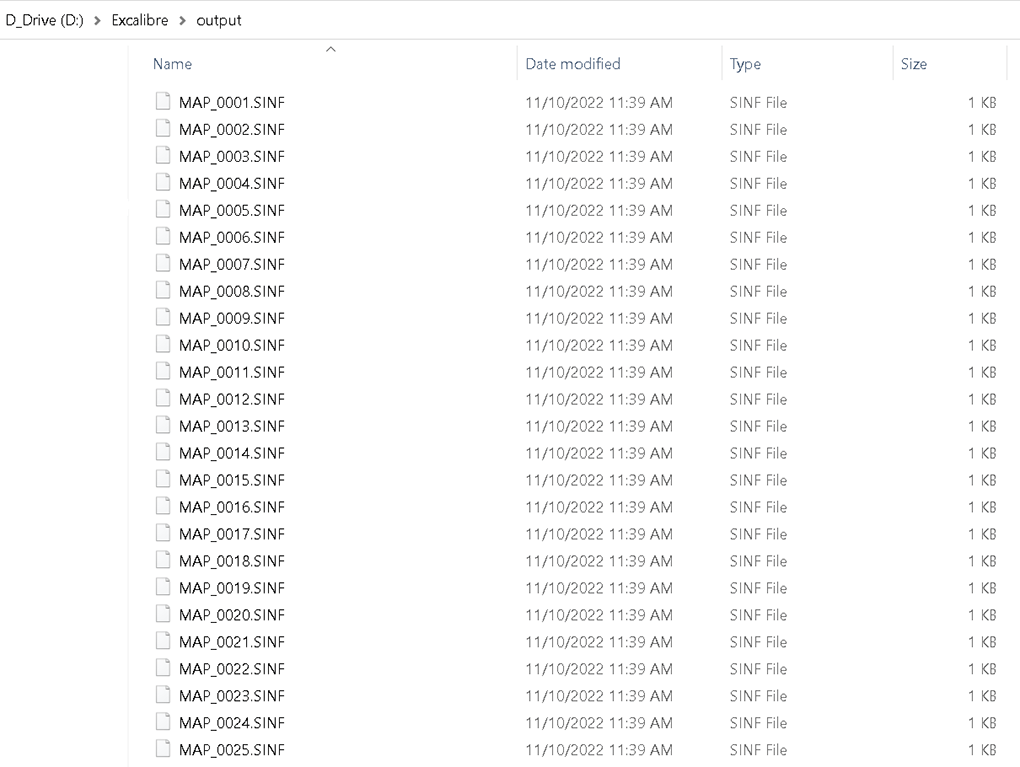Click the date modified of MAP_0021.SINF
The width and height of the screenshot is (1020, 767).
click(599, 643)
